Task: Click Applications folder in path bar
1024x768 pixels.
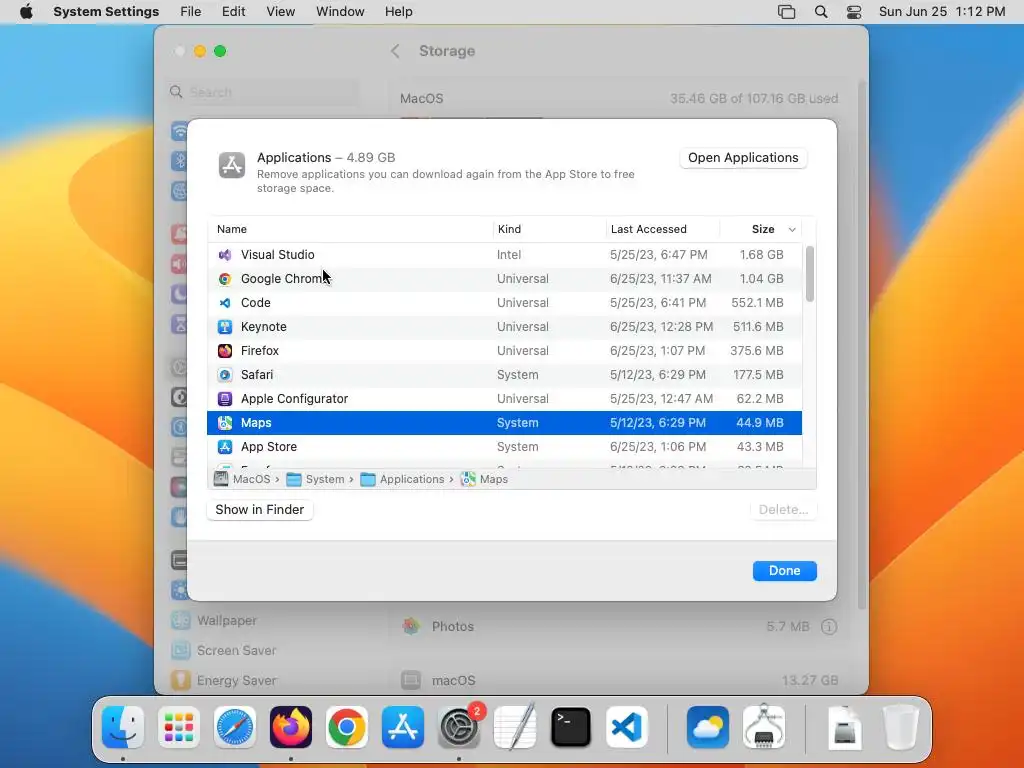Action: click(x=403, y=479)
